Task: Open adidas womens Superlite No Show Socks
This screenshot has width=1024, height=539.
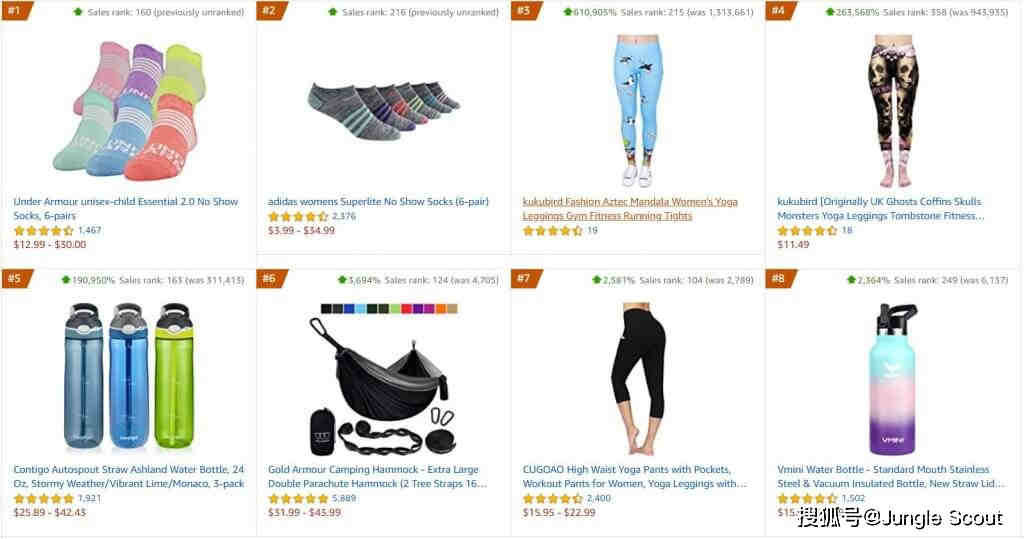Action: coord(378,201)
